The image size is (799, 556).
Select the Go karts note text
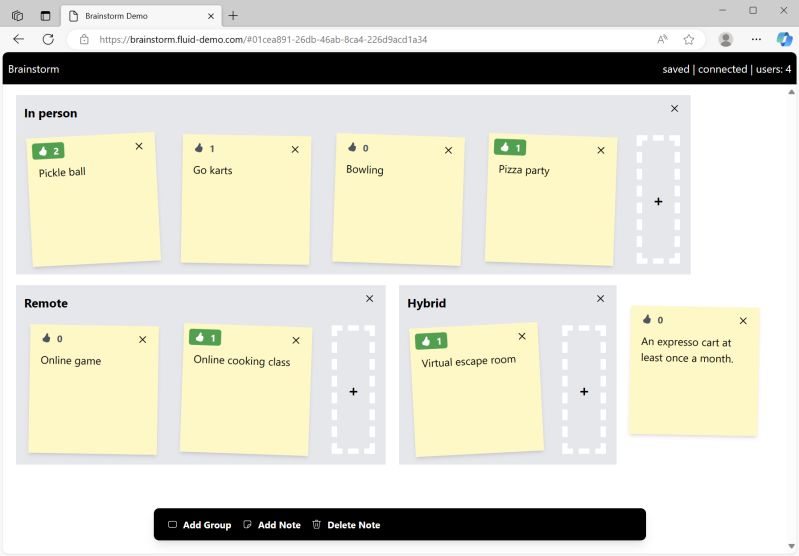click(x=212, y=170)
